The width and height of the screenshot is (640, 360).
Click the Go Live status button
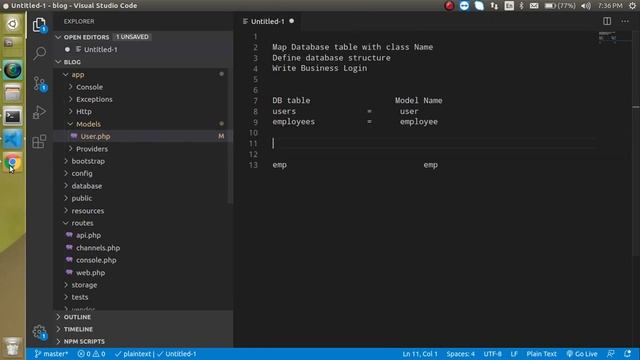pos(582,354)
